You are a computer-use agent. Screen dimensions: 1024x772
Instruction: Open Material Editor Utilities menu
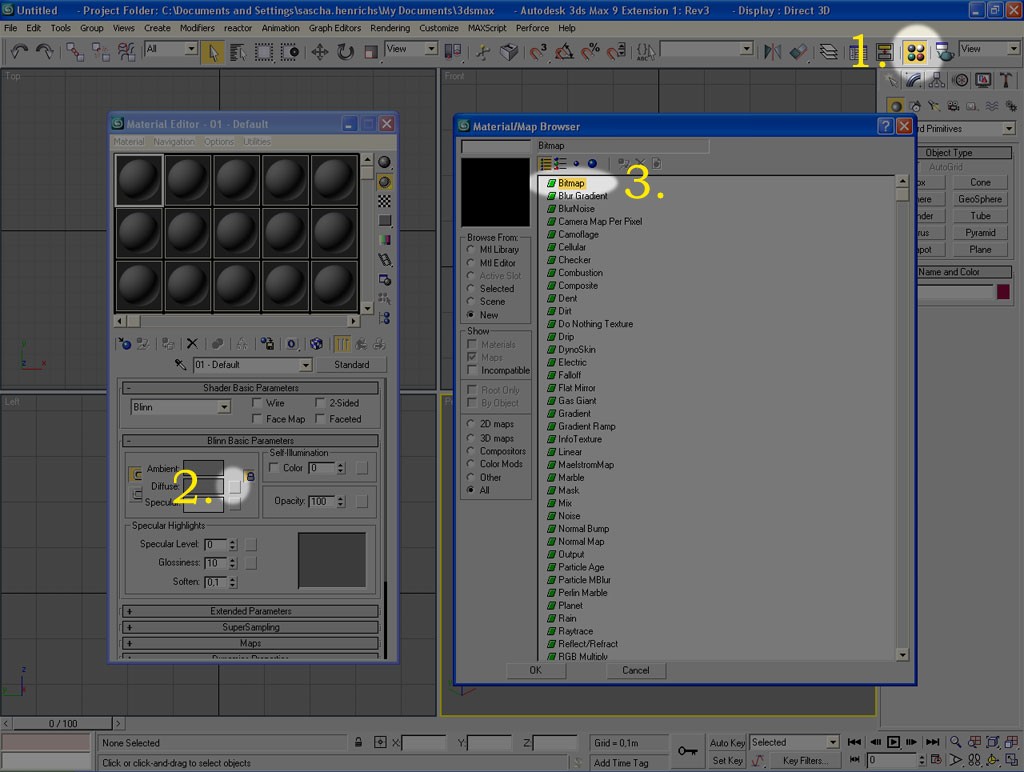[x=257, y=142]
